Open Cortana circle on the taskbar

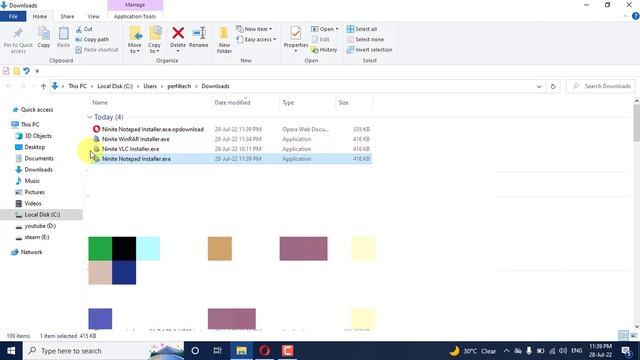click(x=195, y=351)
